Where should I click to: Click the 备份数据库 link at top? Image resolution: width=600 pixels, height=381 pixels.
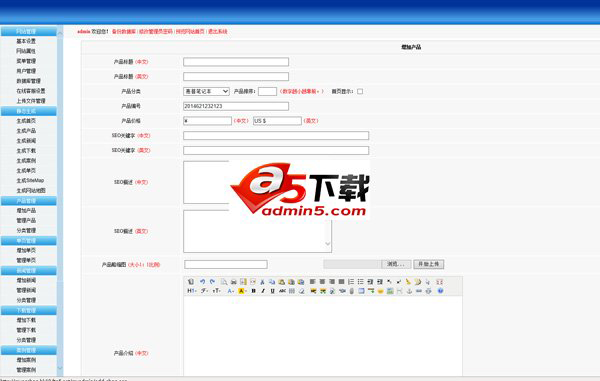pyautogui.click(x=124, y=31)
